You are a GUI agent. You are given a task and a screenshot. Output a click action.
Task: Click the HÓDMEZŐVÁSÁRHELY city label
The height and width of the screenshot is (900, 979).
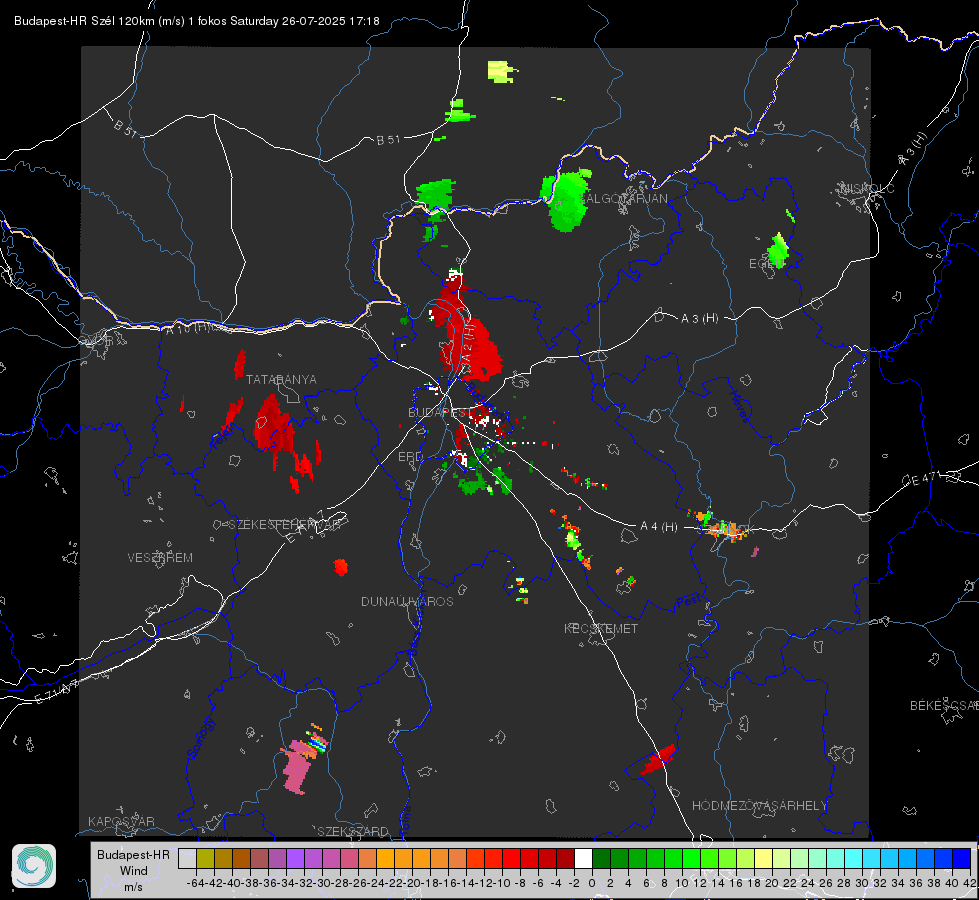pos(759,805)
